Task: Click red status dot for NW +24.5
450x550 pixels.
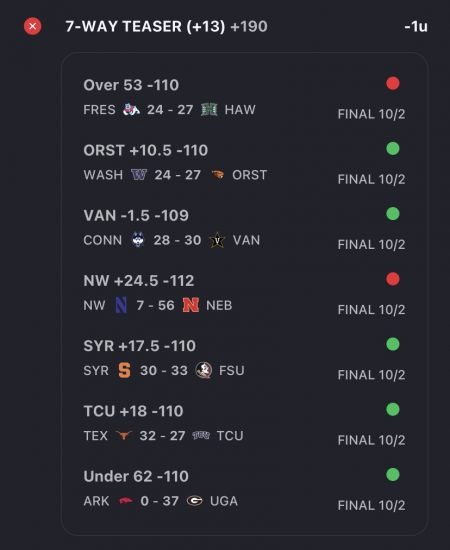Action: point(393,279)
